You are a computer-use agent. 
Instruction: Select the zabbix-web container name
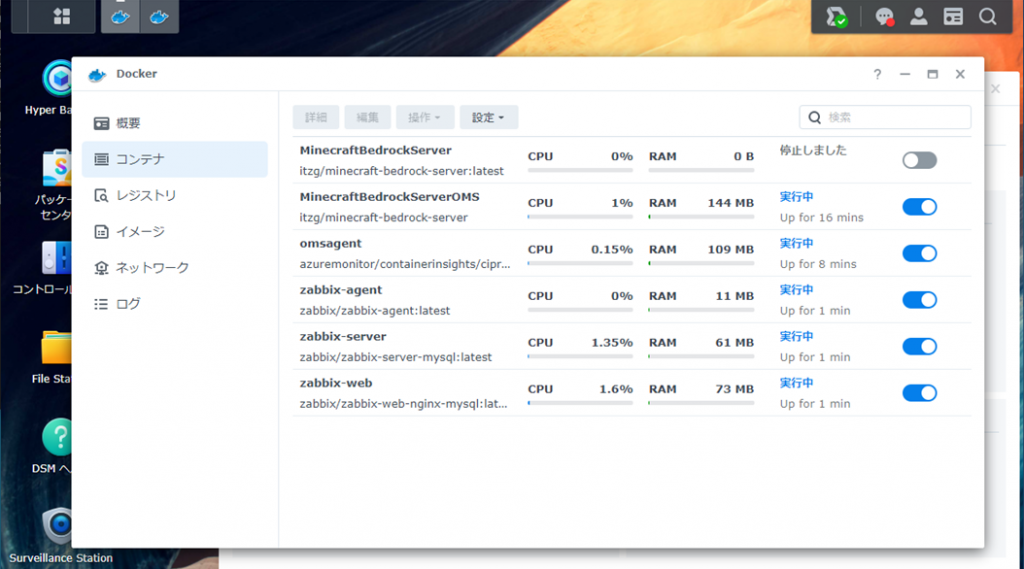[336, 383]
